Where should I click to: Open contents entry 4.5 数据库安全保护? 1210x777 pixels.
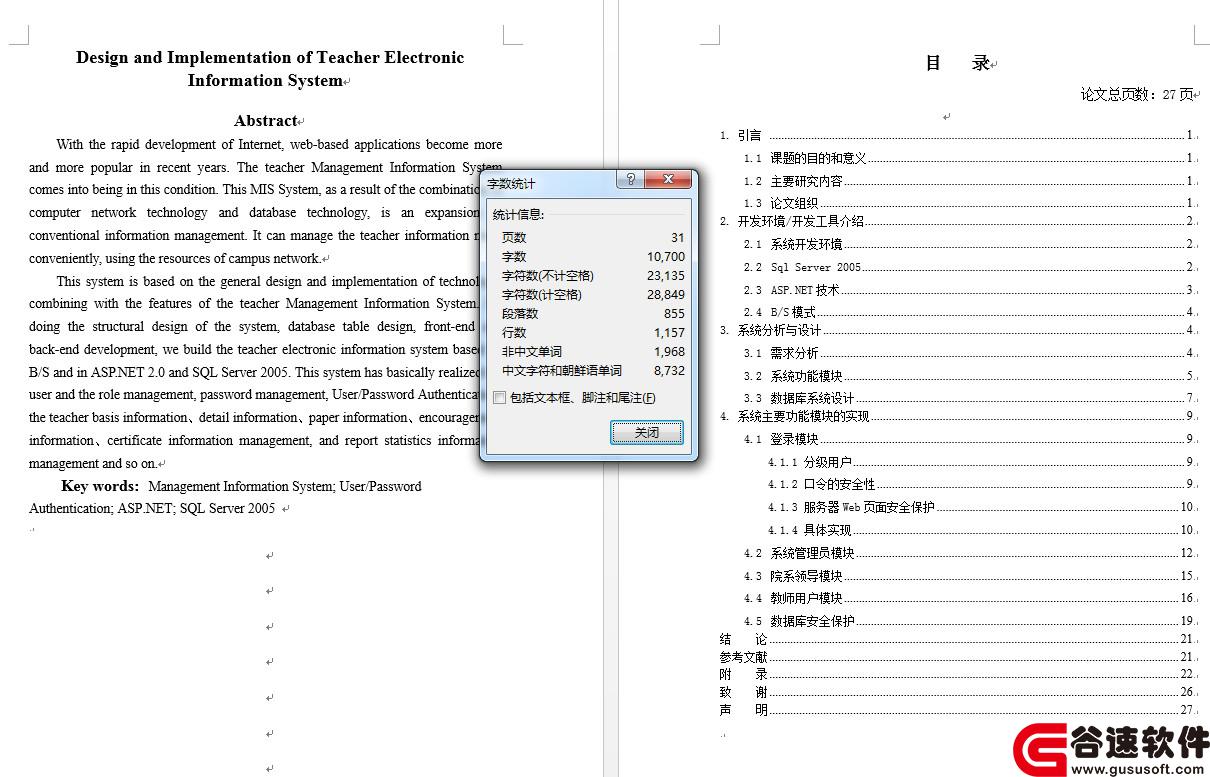968,621
